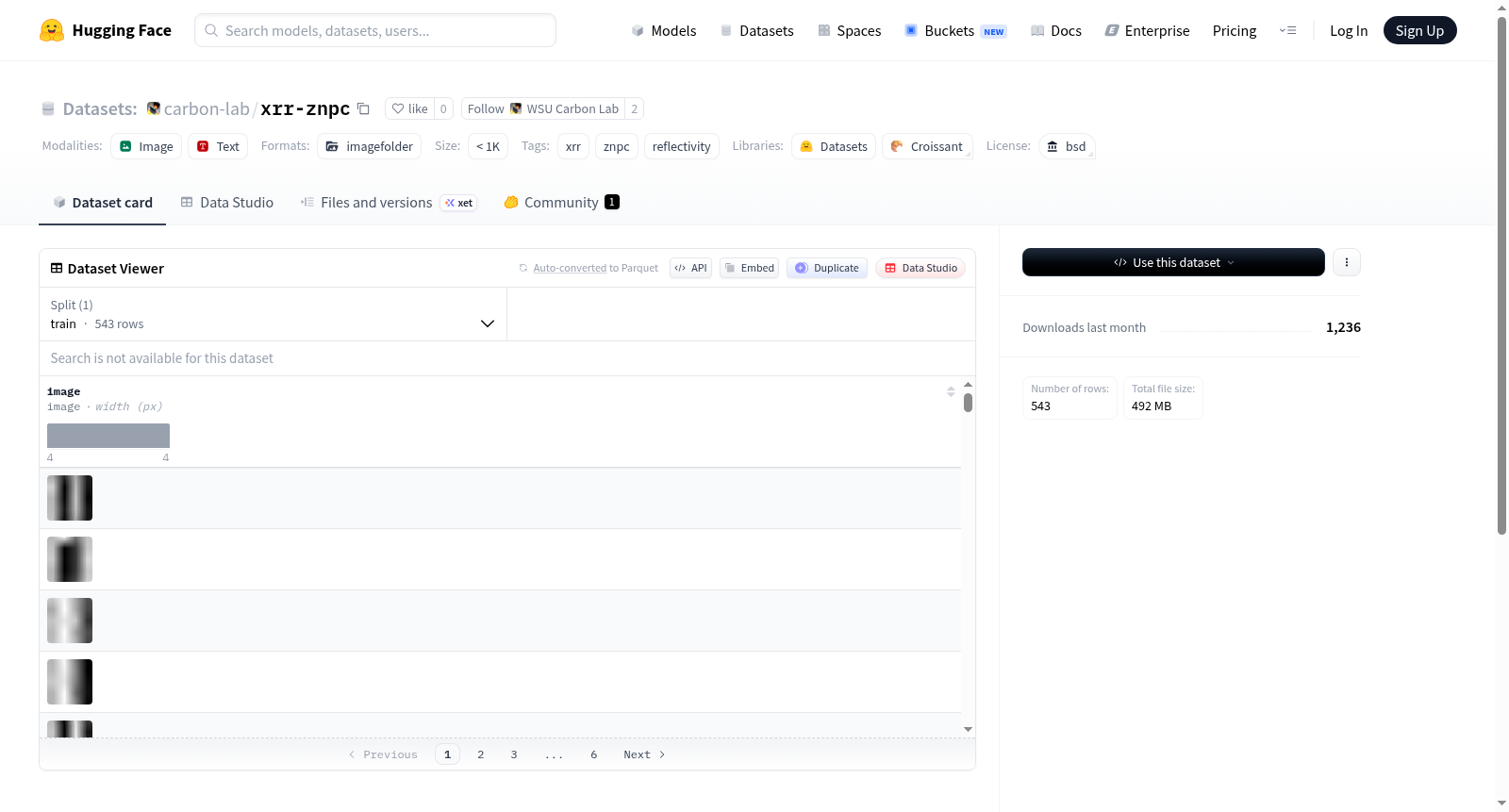Click Next page in the pagination
This screenshot has height=812, width=1509.
644,754
